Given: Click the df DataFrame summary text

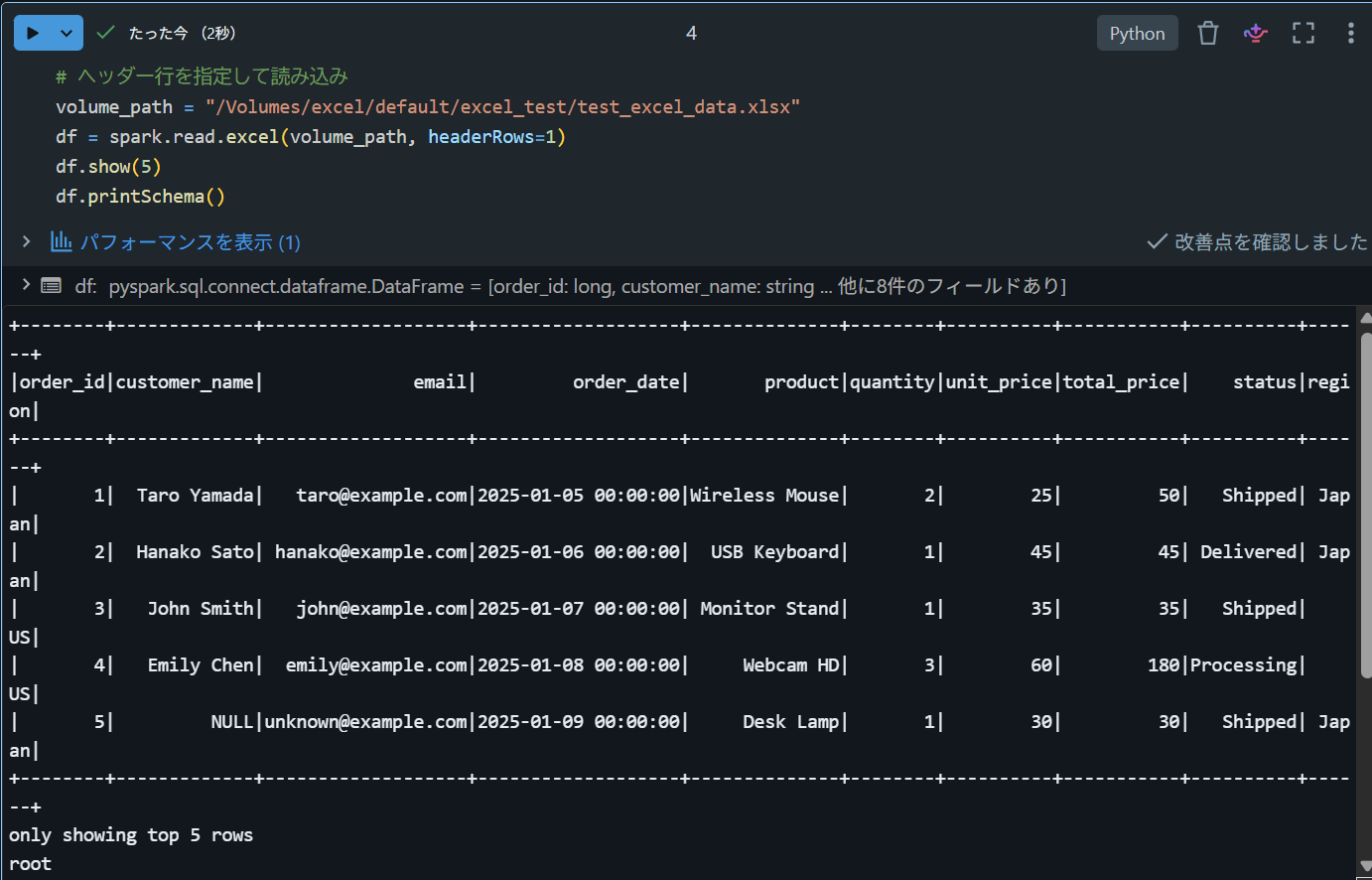Looking at the screenshot, I should [571, 286].
